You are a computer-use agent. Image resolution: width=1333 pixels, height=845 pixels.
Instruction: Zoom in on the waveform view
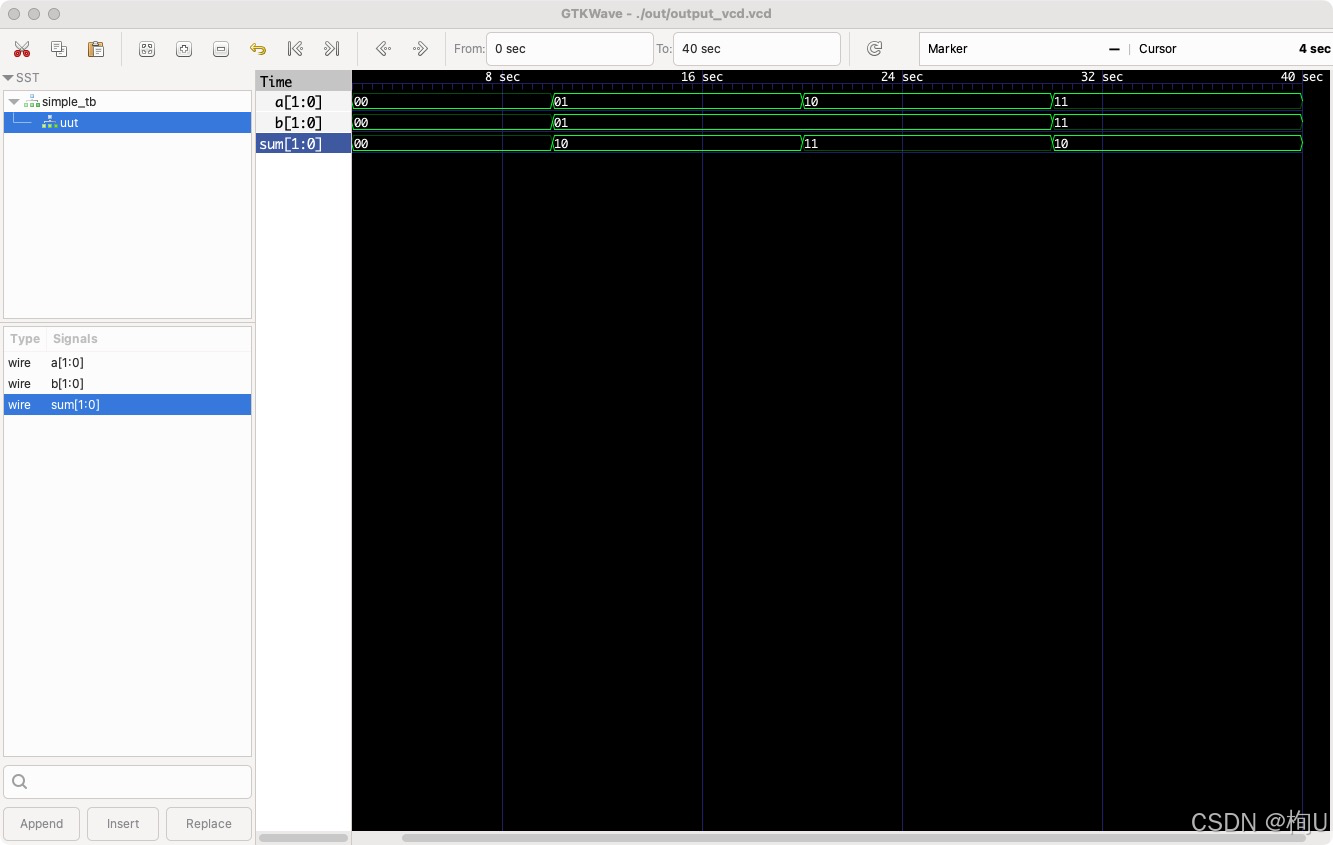pos(183,48)
